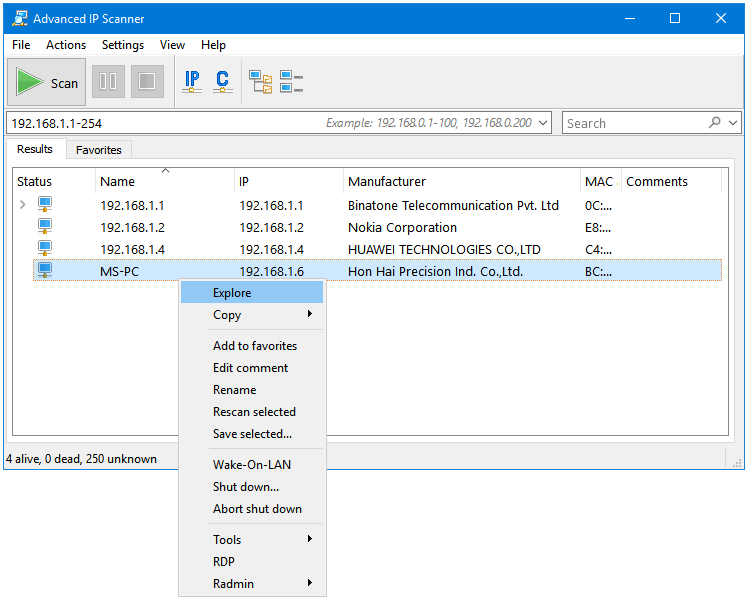748x600 pixels.
Task: Sort by the Comments column header
Action: (671, 181)
